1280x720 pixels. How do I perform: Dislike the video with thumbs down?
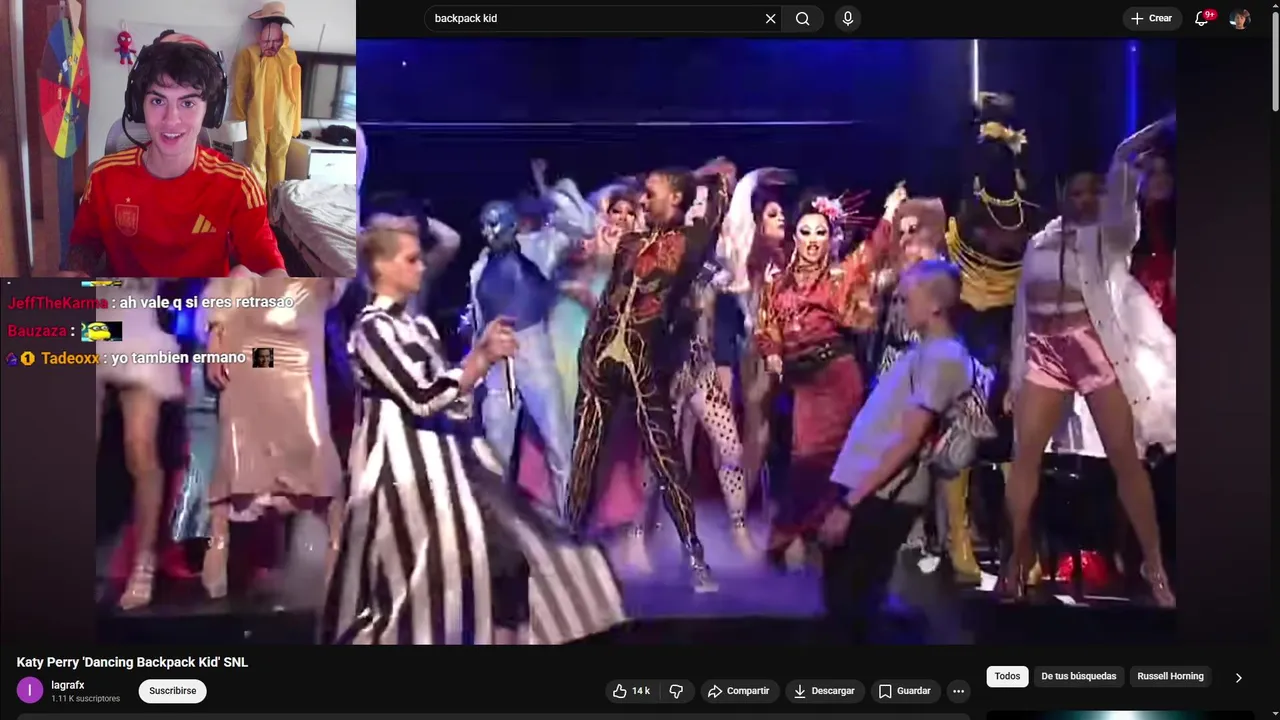coord(676,691)
